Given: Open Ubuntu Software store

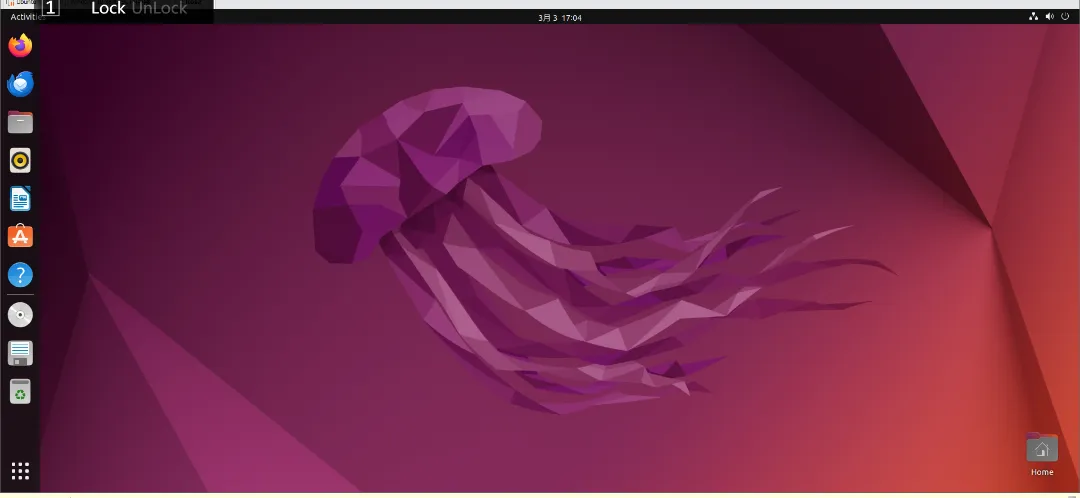Looking at the screenshot, I should coord(20,237).
